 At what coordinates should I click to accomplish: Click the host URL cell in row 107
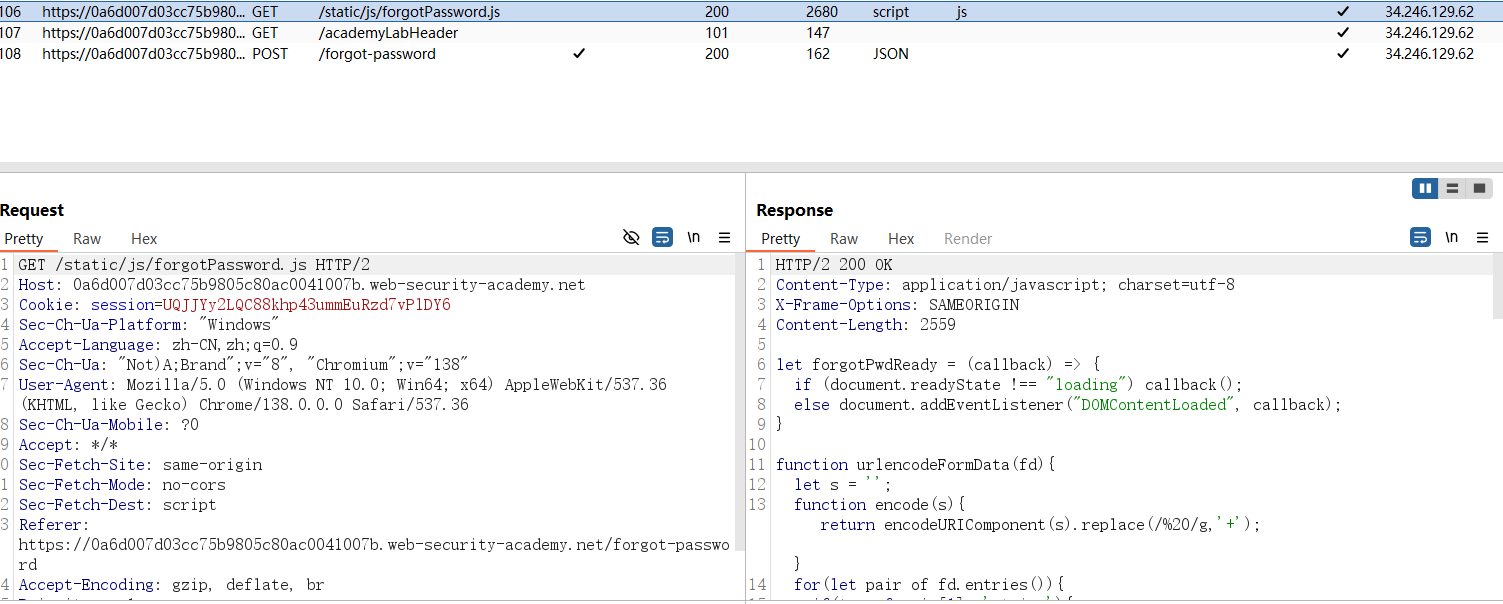point(143,33)
